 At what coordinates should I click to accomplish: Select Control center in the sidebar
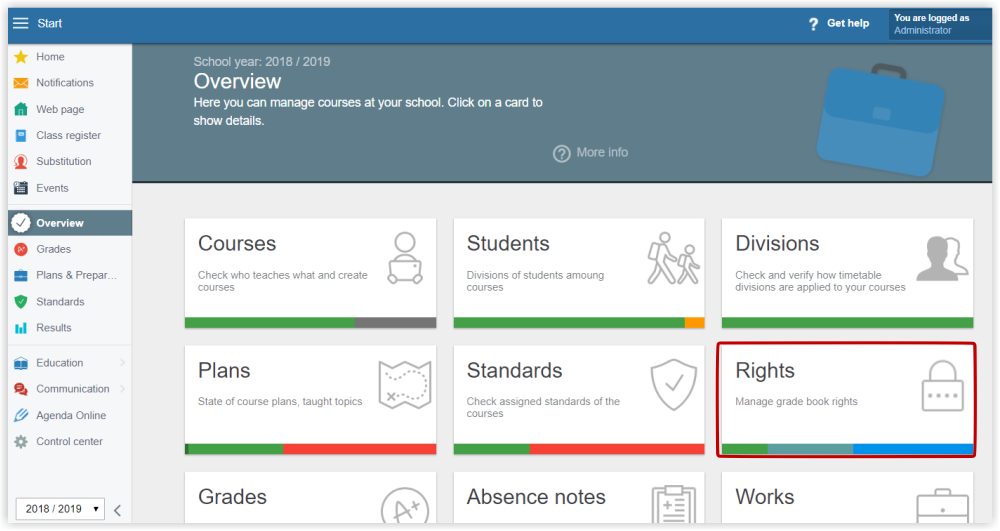(70, 441)
